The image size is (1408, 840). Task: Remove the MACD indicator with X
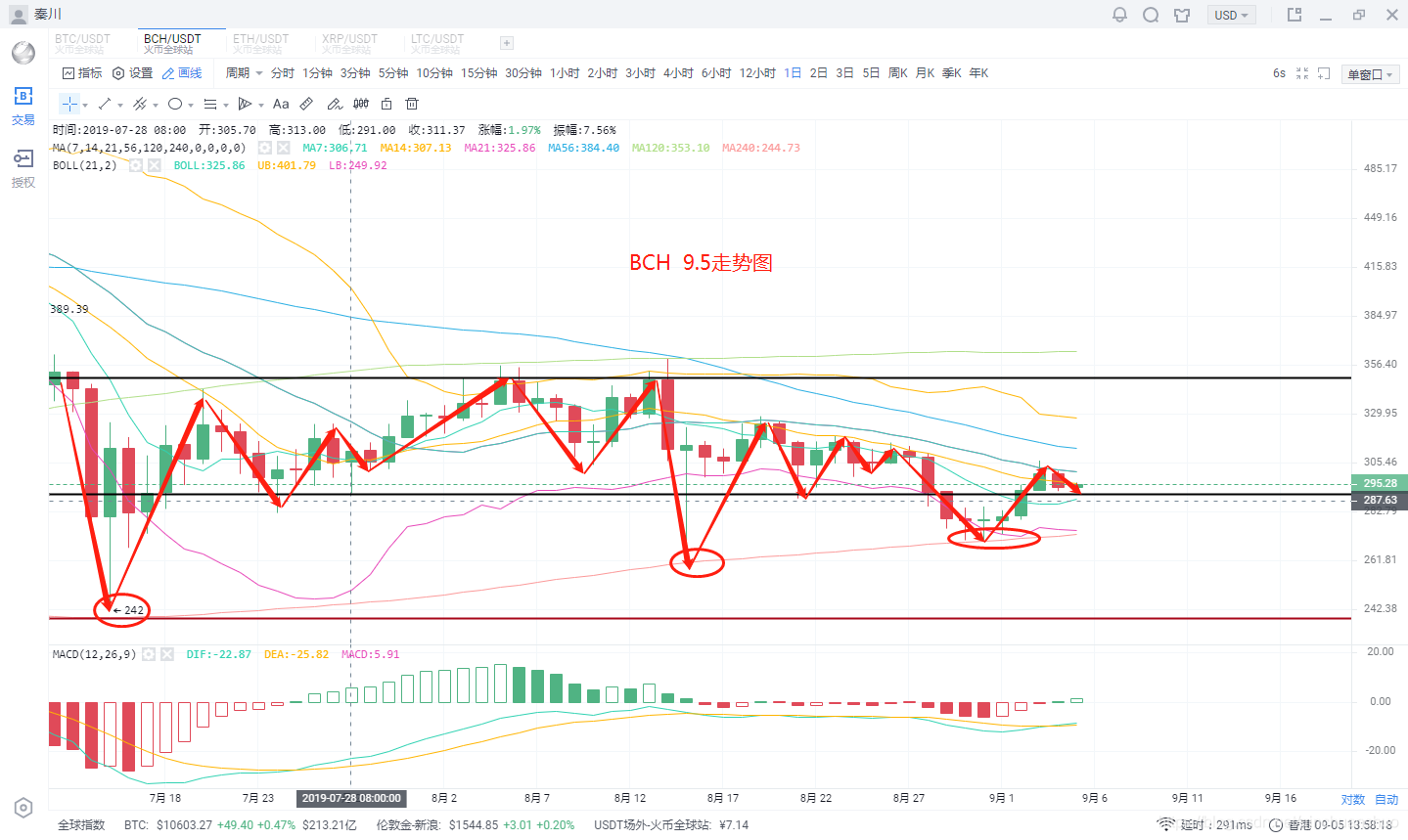coord(166,654)
